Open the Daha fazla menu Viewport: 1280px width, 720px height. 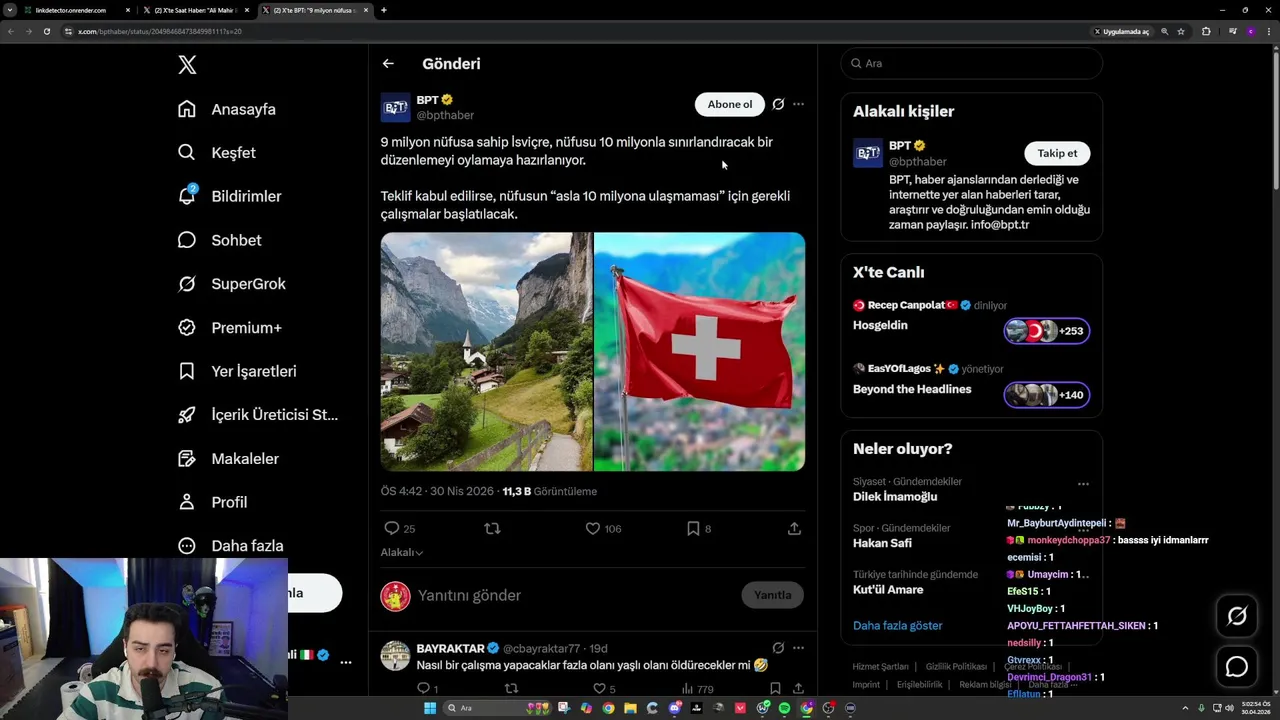(231, 546)
